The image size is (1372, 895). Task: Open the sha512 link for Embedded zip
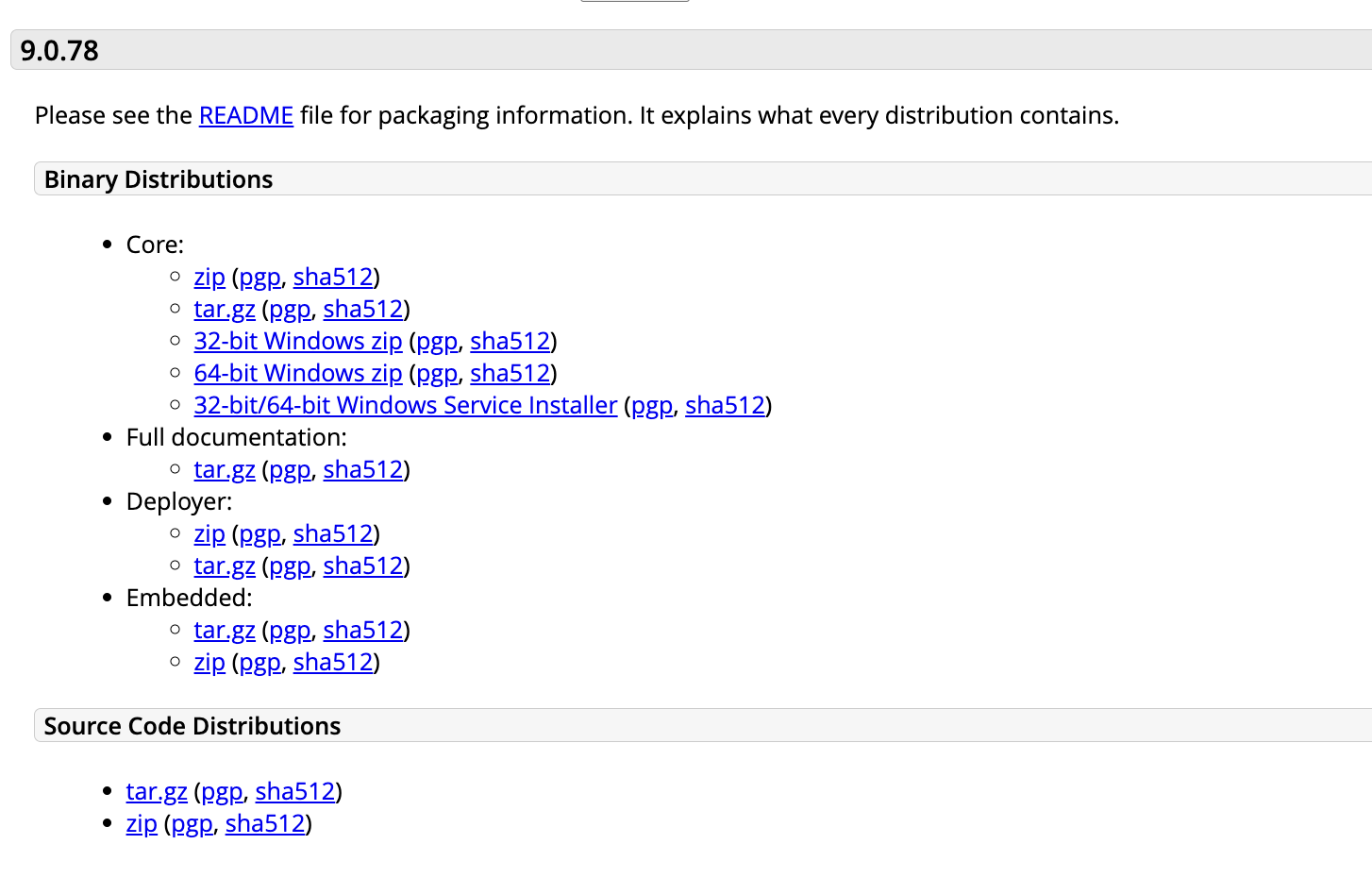click(333, 662)
